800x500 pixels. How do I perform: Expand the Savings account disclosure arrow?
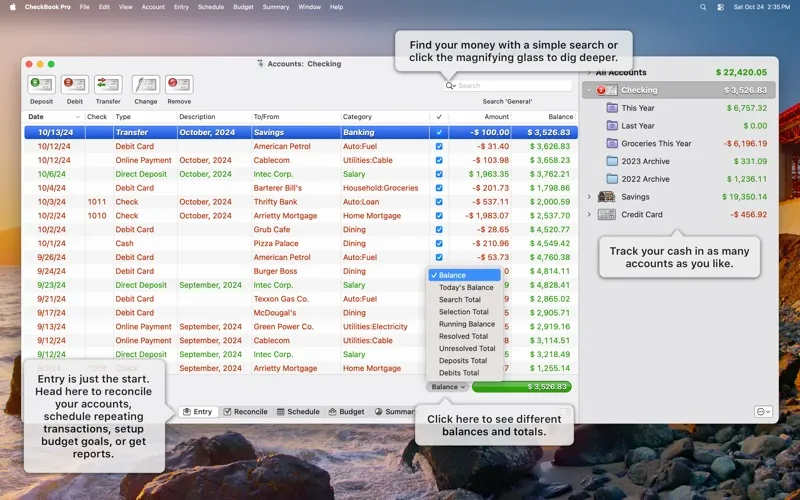click(x=589, y=197)
